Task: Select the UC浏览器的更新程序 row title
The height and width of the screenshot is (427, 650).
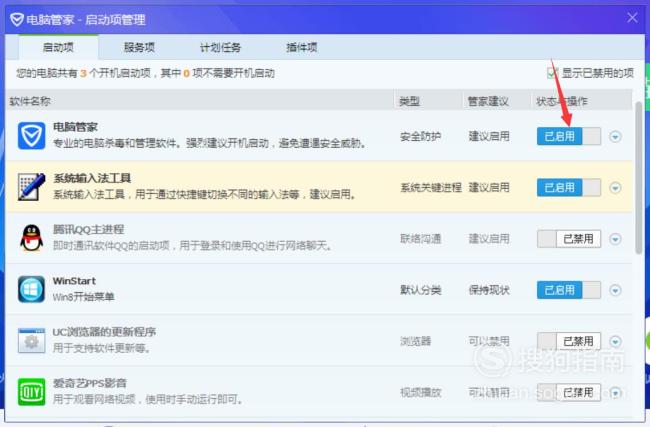Action: point(104,332)
